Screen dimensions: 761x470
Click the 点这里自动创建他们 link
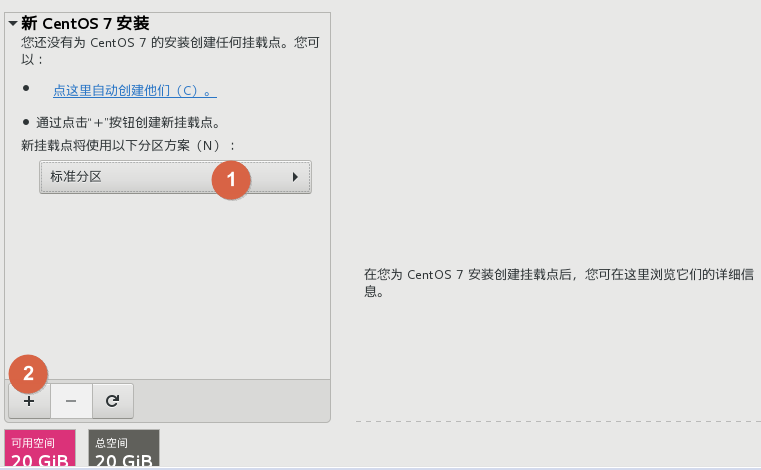134,90
